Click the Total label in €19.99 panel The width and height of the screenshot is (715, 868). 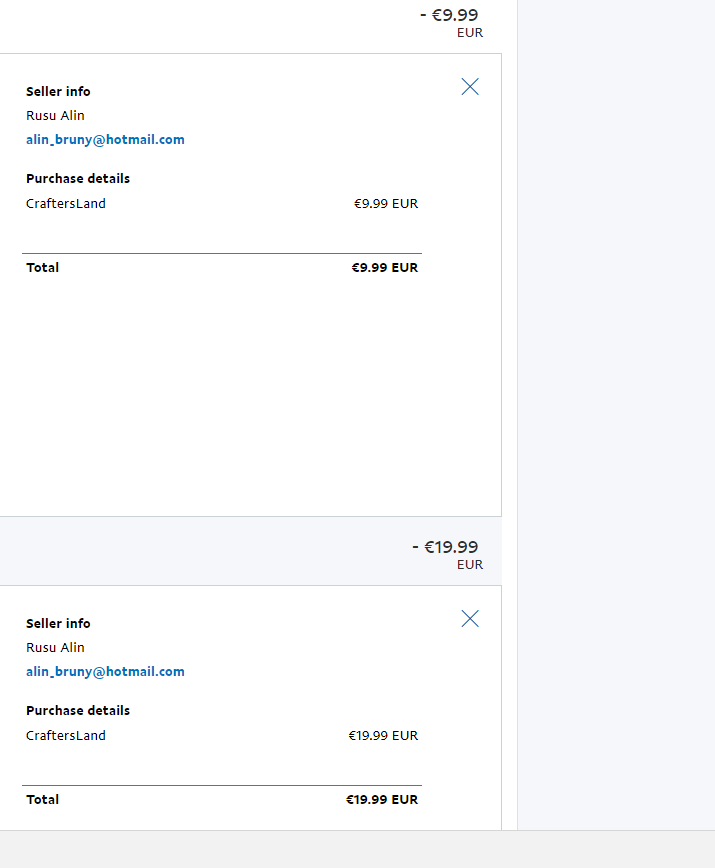(x=43, y=800)
